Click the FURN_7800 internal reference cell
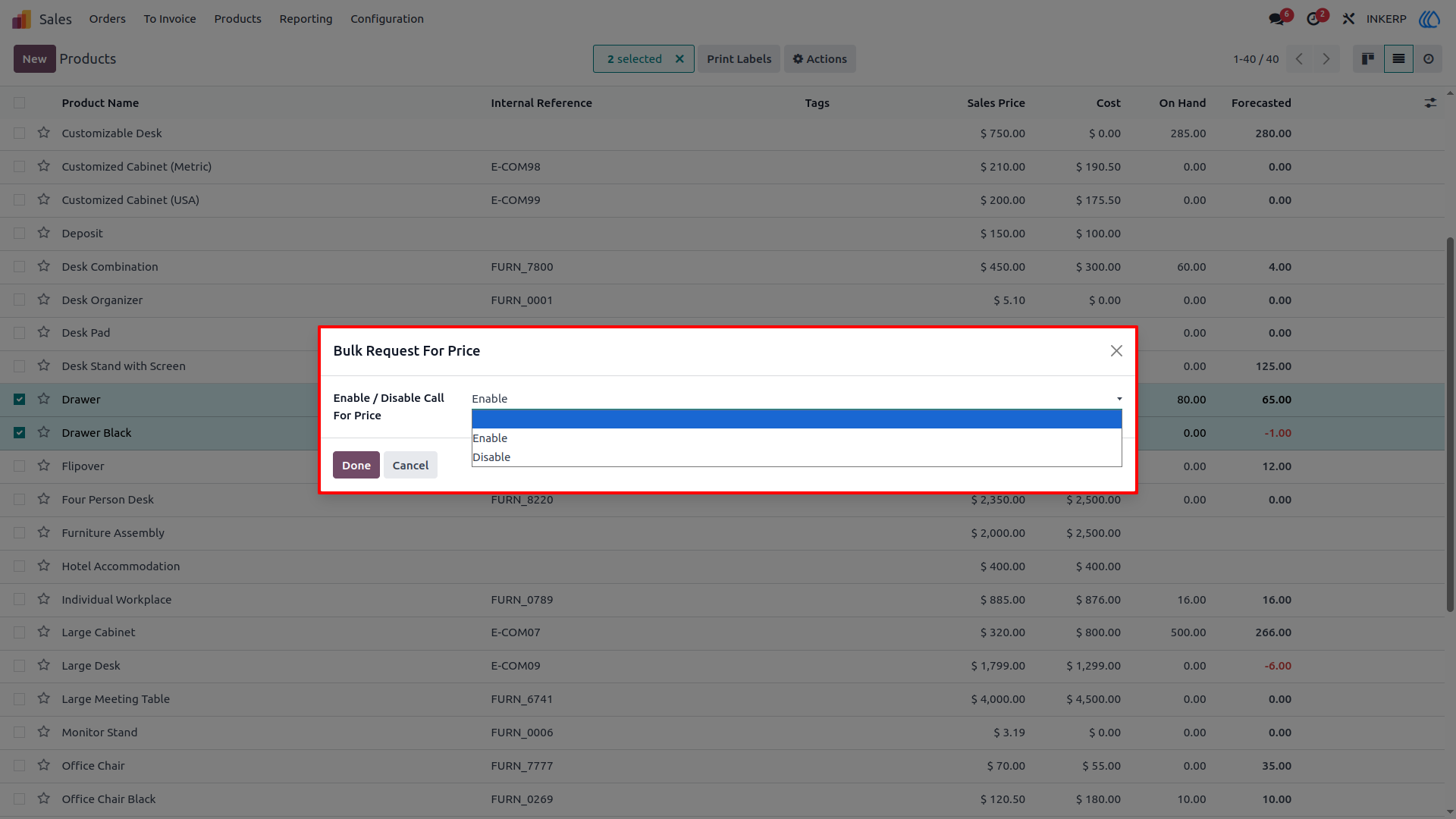 coord(522,267)
